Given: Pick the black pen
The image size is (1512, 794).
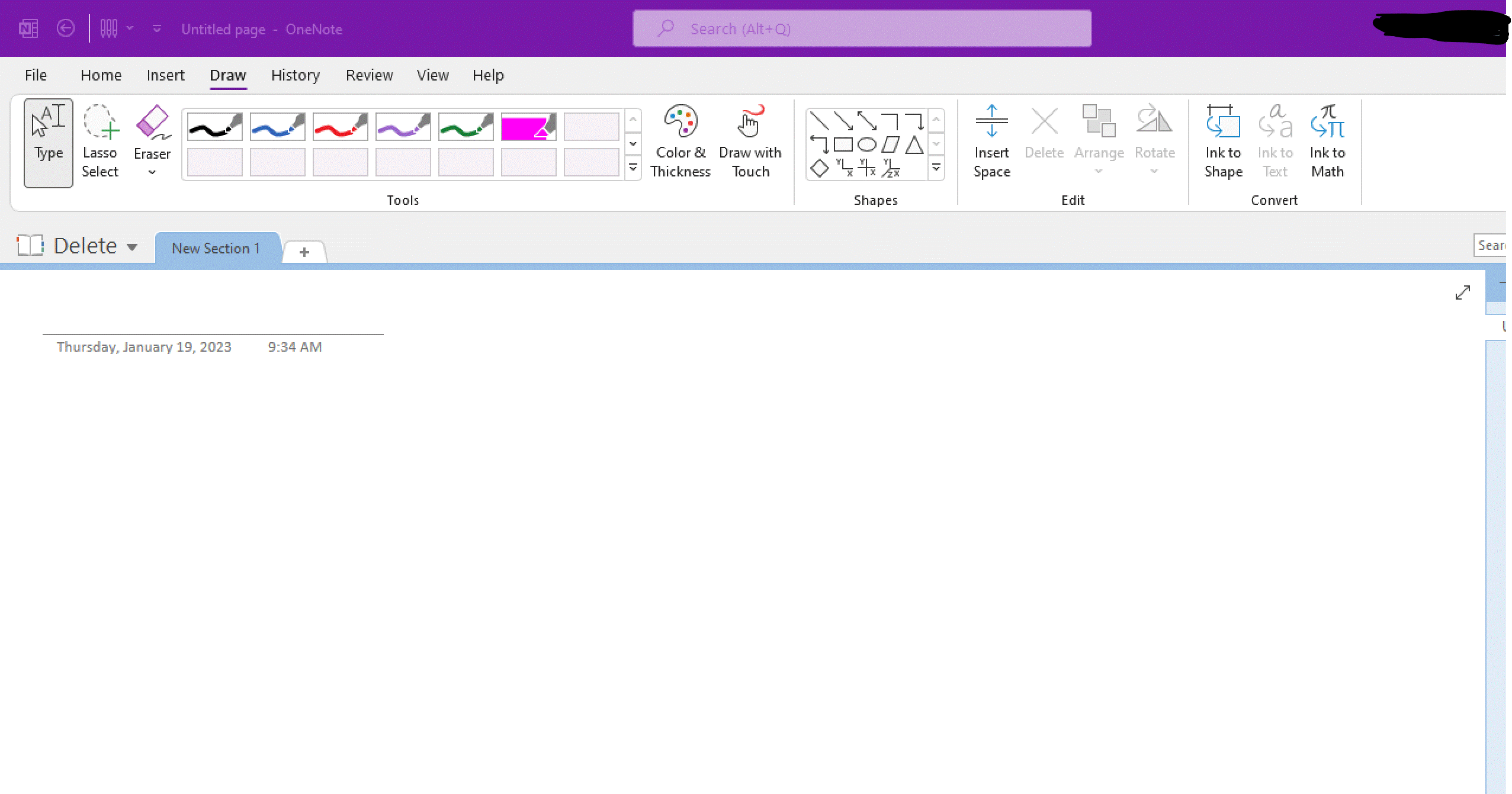Looking at the screenshot, I should 215,127.
